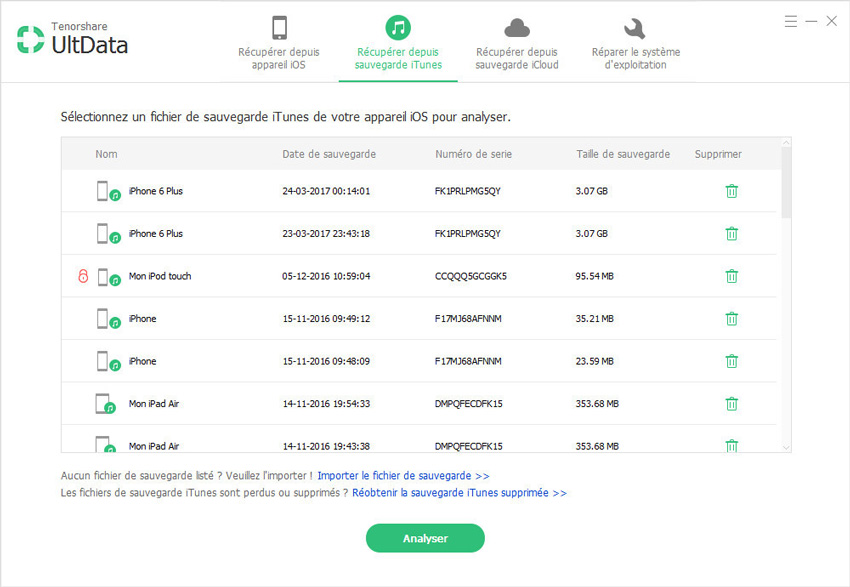Image resolution: width=850 pixels, height=587 pixels.
Task: Remove the 23.59 MB iPhone backup
Action: [731, 361]
